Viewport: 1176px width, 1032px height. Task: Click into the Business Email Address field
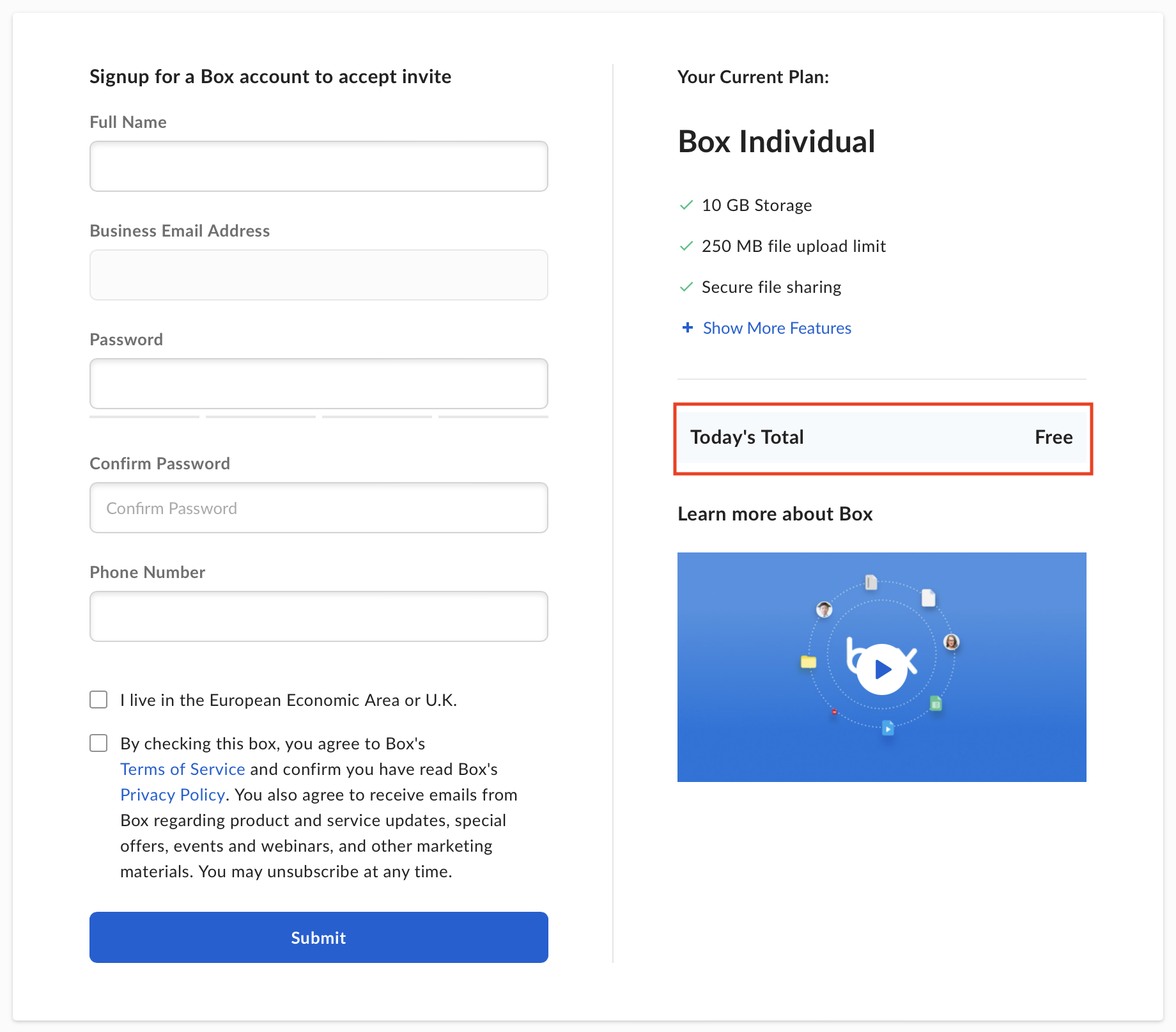pyautogui.click(x=319, y=275)
